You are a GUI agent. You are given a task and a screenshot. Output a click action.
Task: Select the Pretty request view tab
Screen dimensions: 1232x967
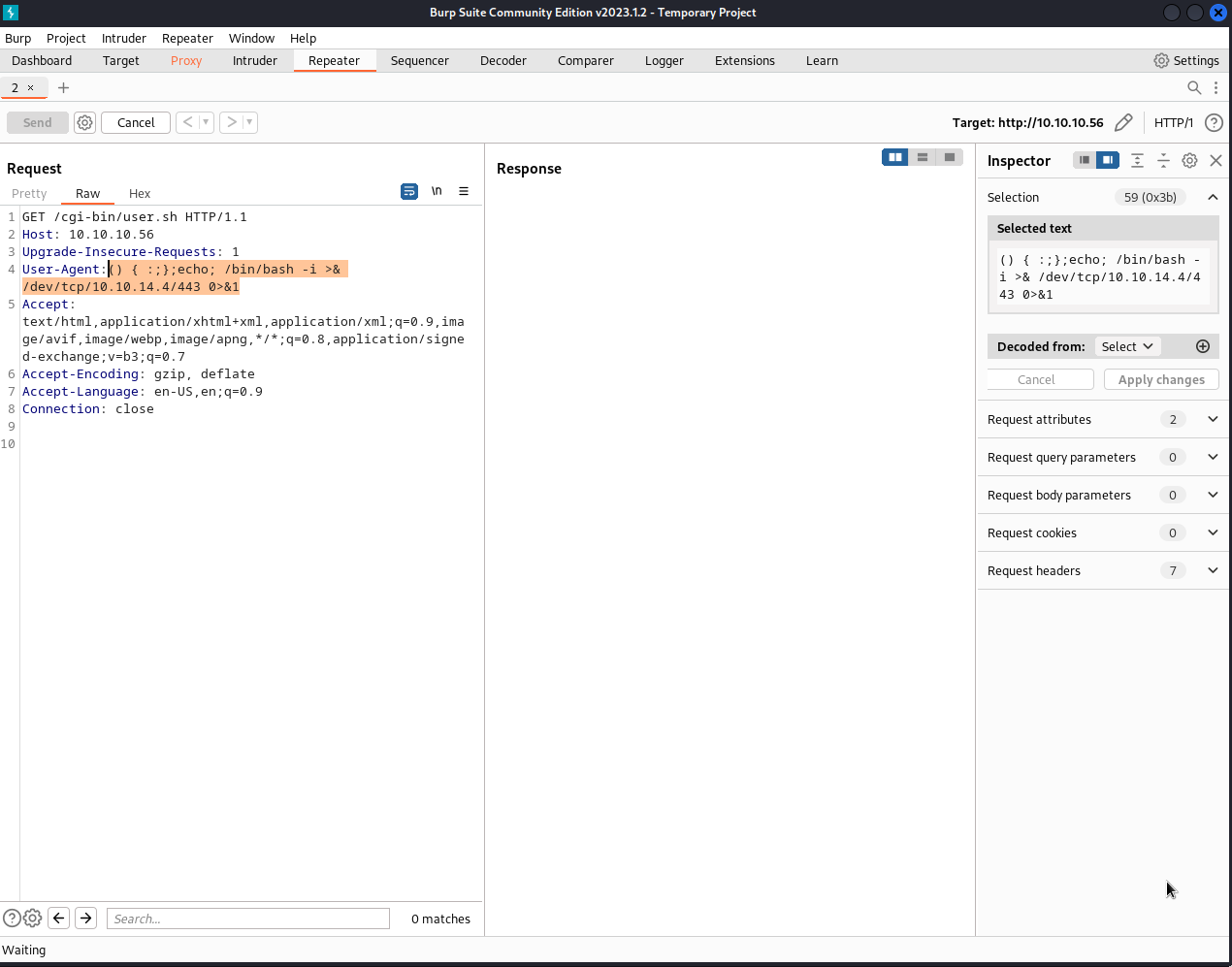pos(29,193)
